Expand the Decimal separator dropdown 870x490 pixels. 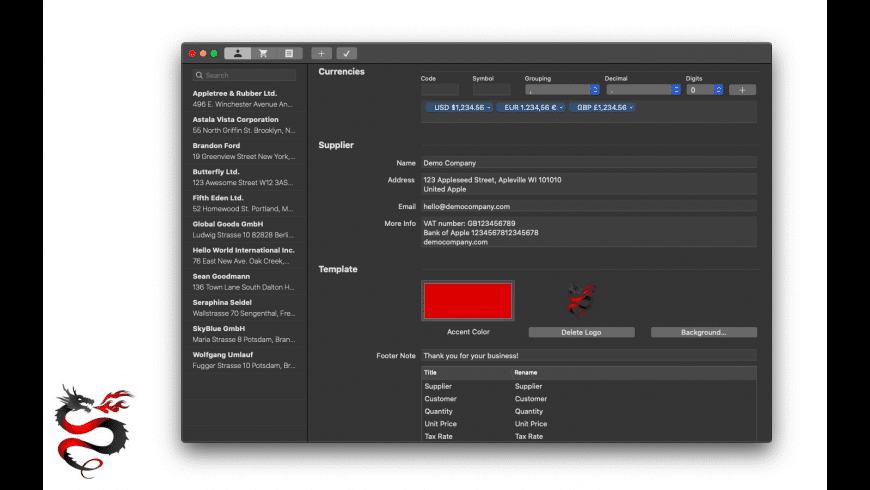(675, 90)
